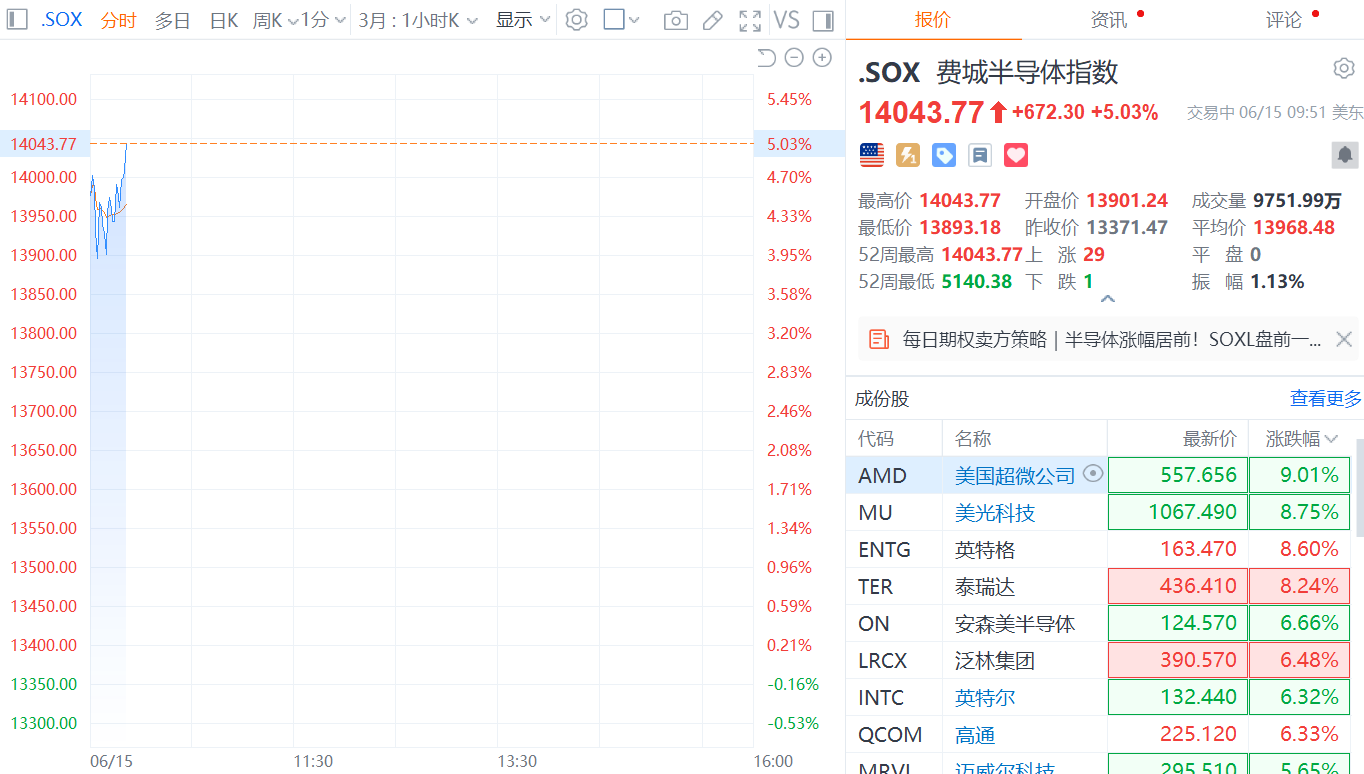Click the US flag market icon
Viewport: 1364px width, 774px height.
[x=872, y=155]
